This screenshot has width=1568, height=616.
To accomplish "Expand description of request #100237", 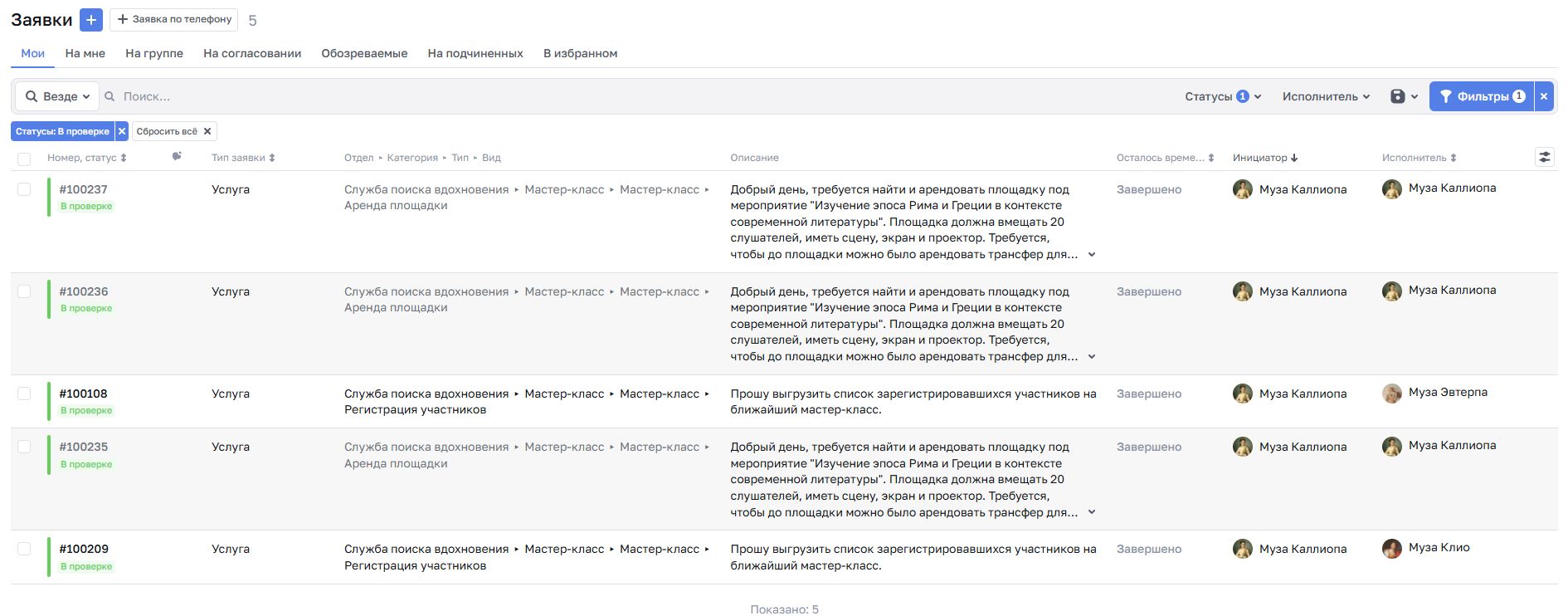I will point(1092,255).
